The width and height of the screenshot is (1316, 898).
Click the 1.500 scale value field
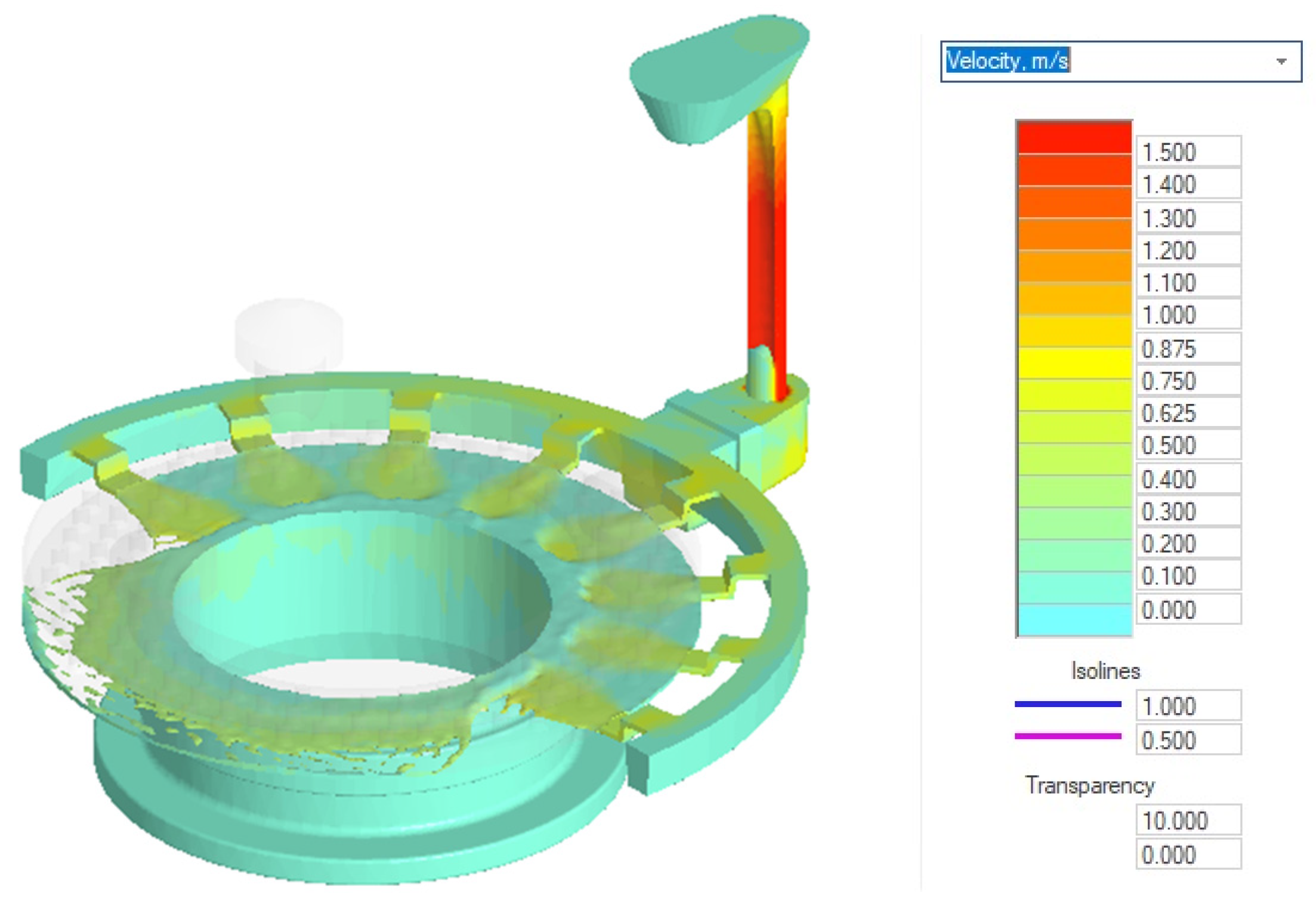tap(1188, 152)
